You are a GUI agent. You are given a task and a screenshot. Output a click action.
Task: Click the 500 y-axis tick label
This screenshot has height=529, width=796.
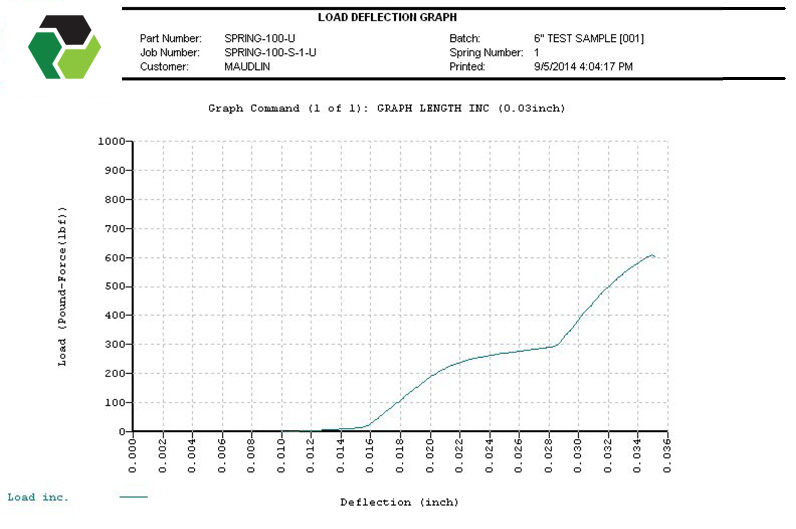(115, 287)
